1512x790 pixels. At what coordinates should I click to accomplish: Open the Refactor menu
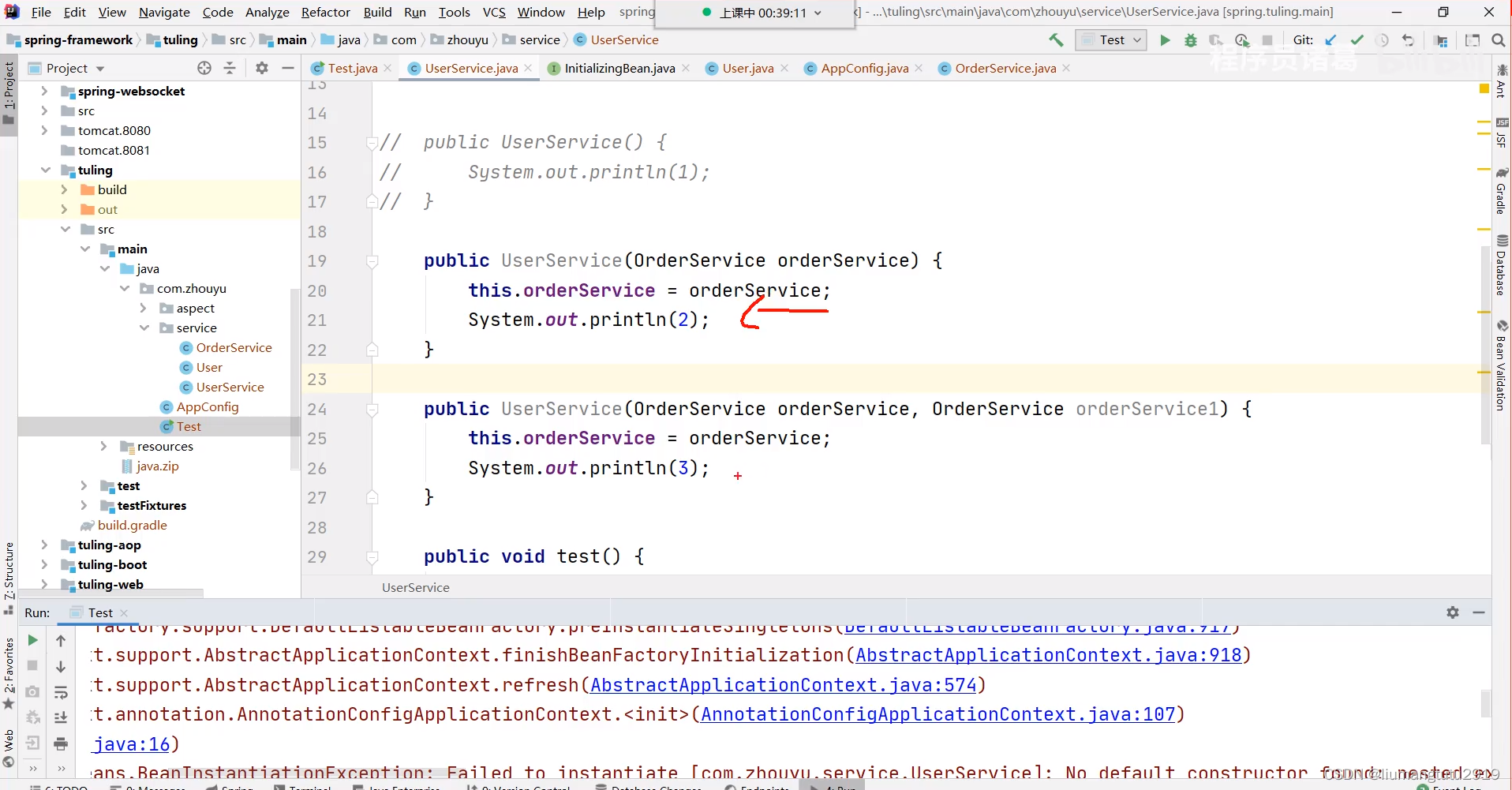(325, 12)
